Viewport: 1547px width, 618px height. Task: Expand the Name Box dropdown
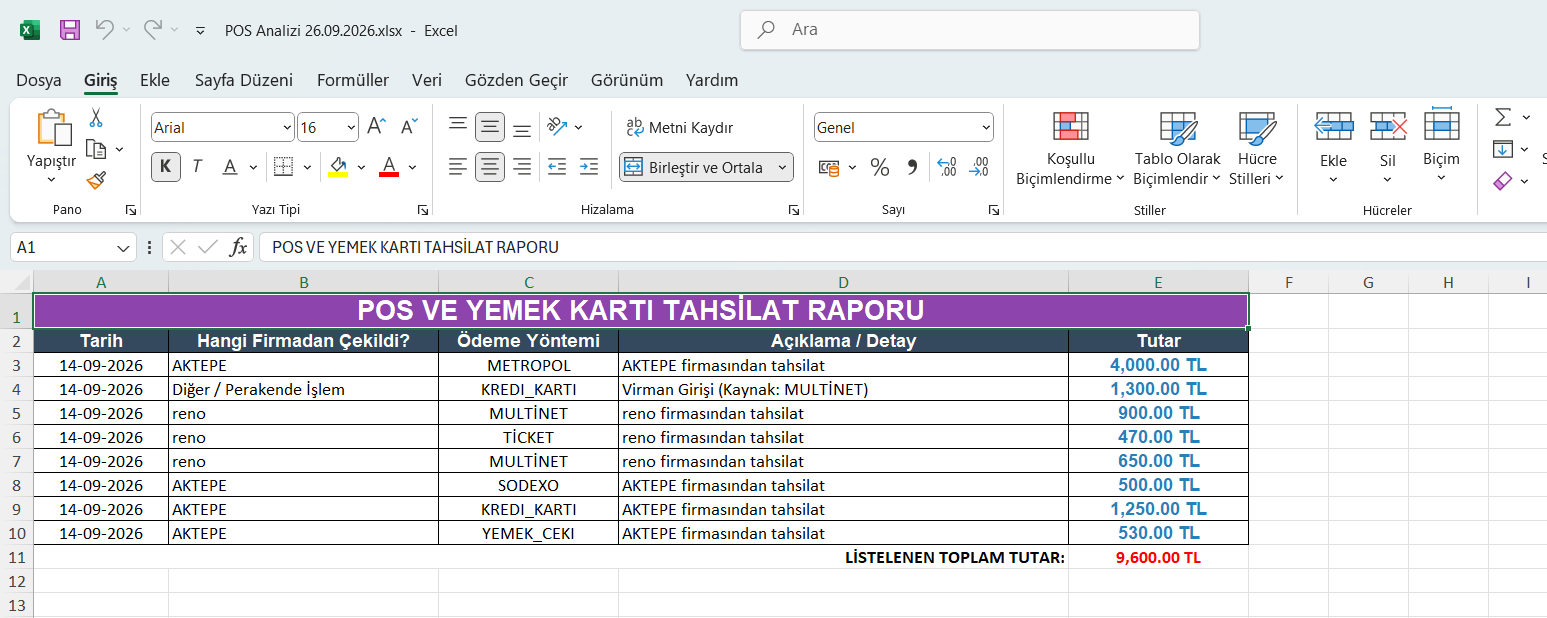pyautogui.click(x=123, y=247)
